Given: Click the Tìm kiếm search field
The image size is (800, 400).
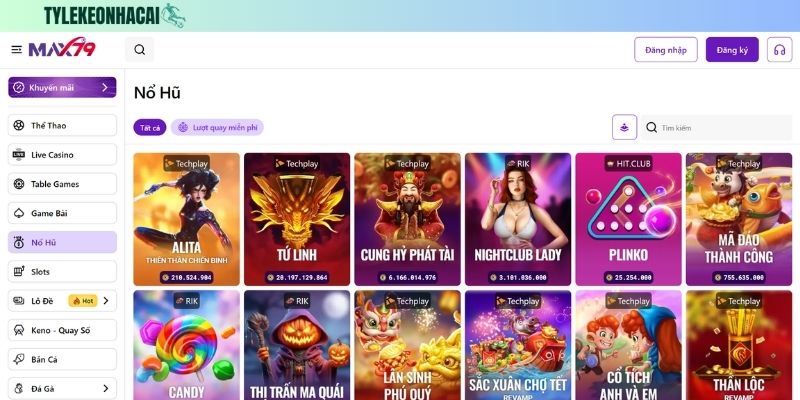Looking at the screenshot, I should [x=717, y=128].
